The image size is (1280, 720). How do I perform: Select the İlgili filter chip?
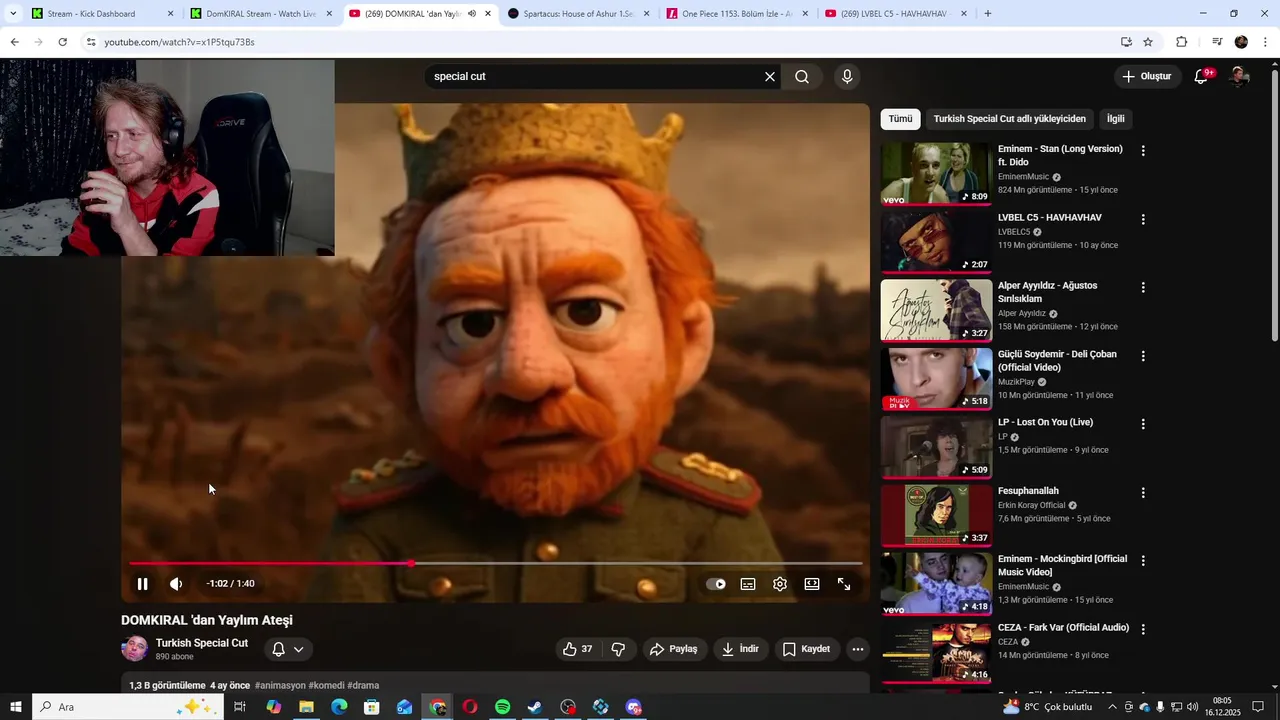pyautogui.click(x=1115, y=119)
